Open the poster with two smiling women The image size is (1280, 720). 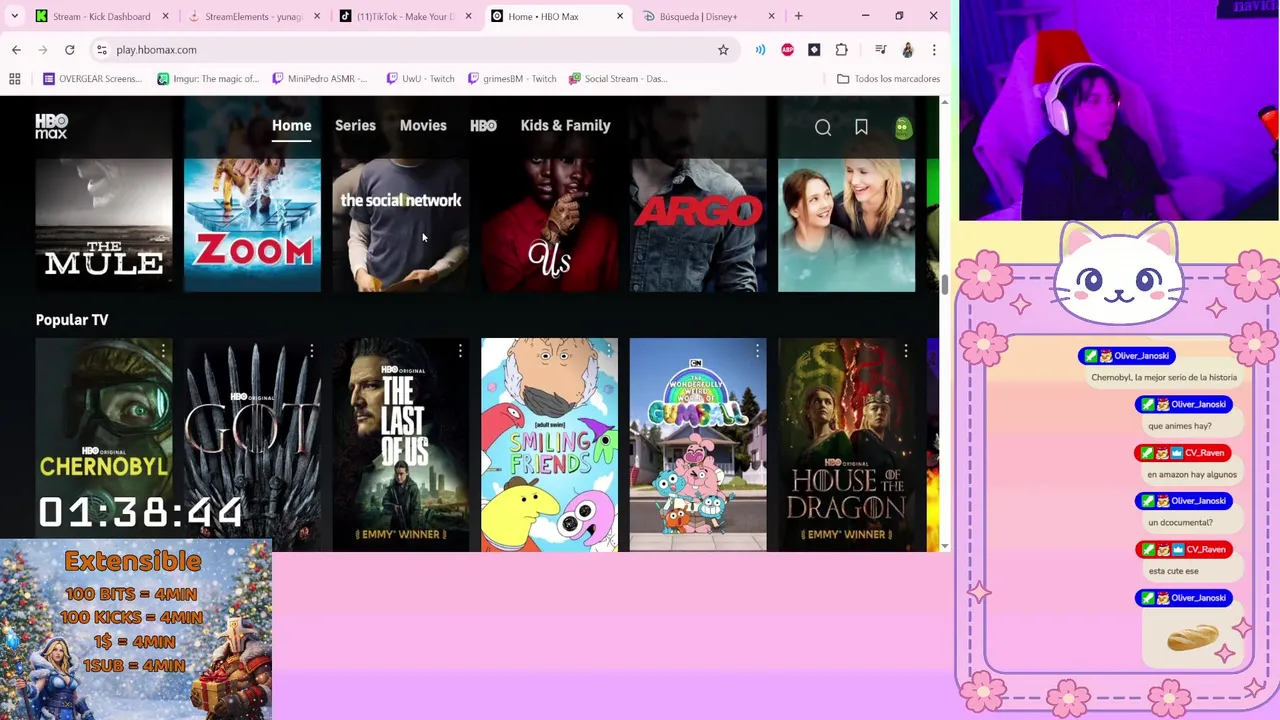[846, 225]
